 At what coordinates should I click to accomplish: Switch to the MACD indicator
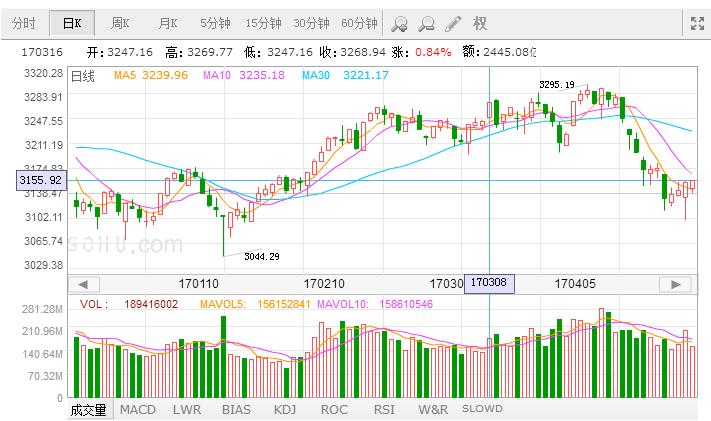click(x=138, y=409)
